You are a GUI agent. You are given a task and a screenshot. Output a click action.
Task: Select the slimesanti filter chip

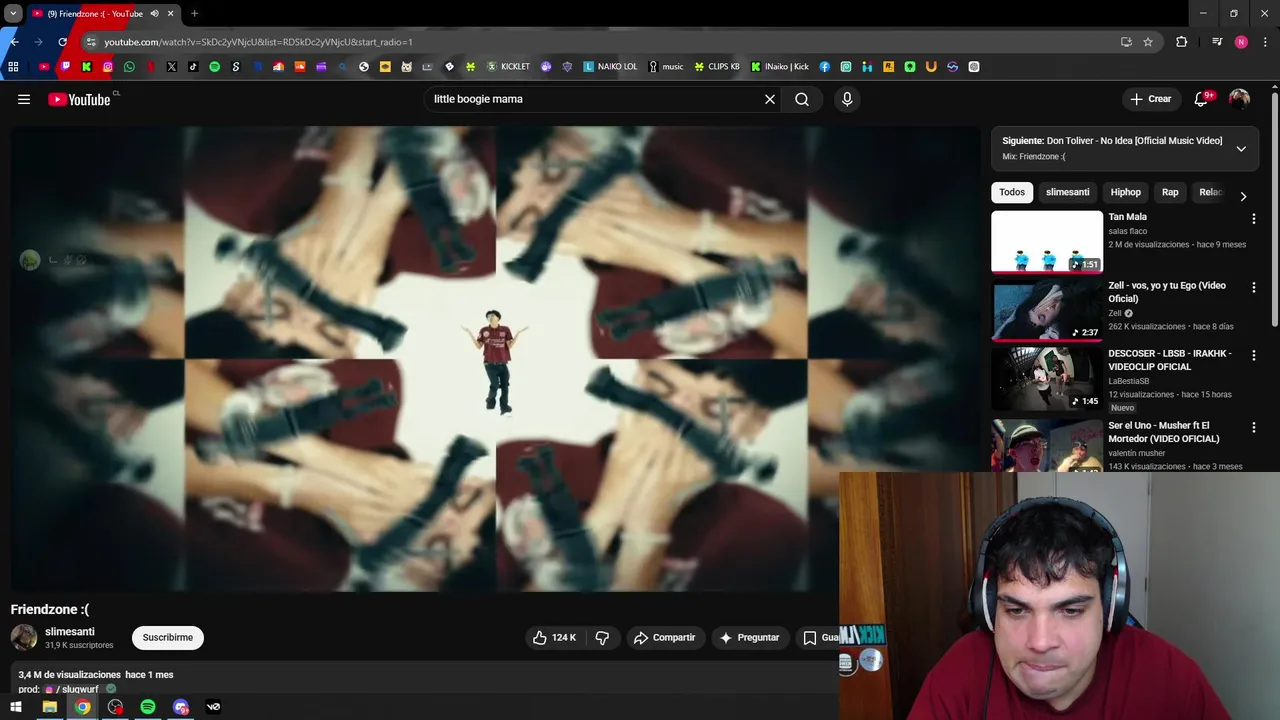click(x=1067, y=192)
